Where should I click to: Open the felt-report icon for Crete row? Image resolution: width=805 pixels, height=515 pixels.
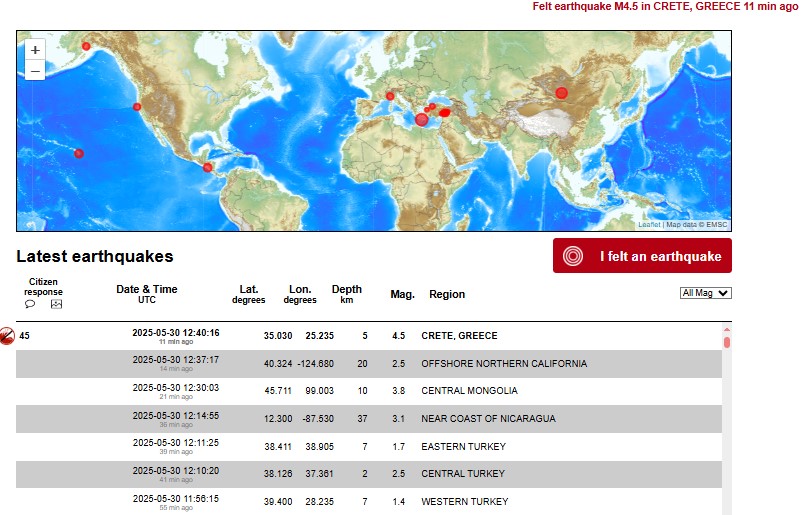tap(7, 336)
